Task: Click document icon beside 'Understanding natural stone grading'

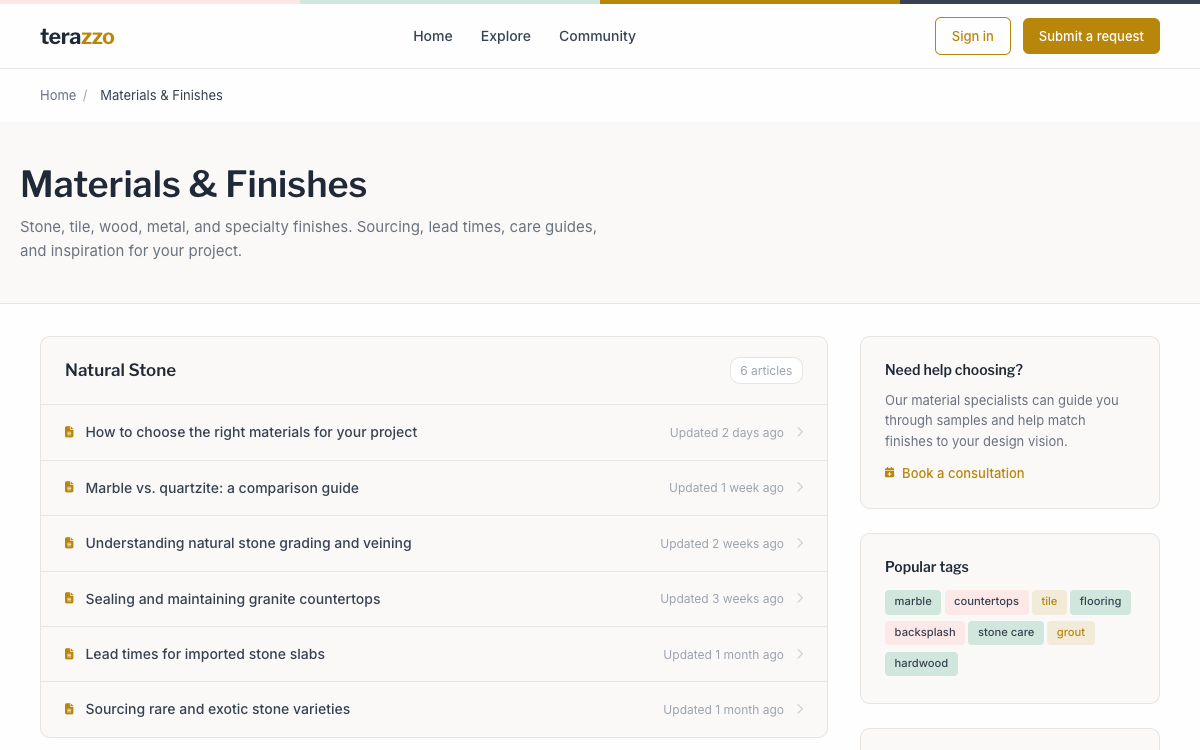Action: (69, 543)
